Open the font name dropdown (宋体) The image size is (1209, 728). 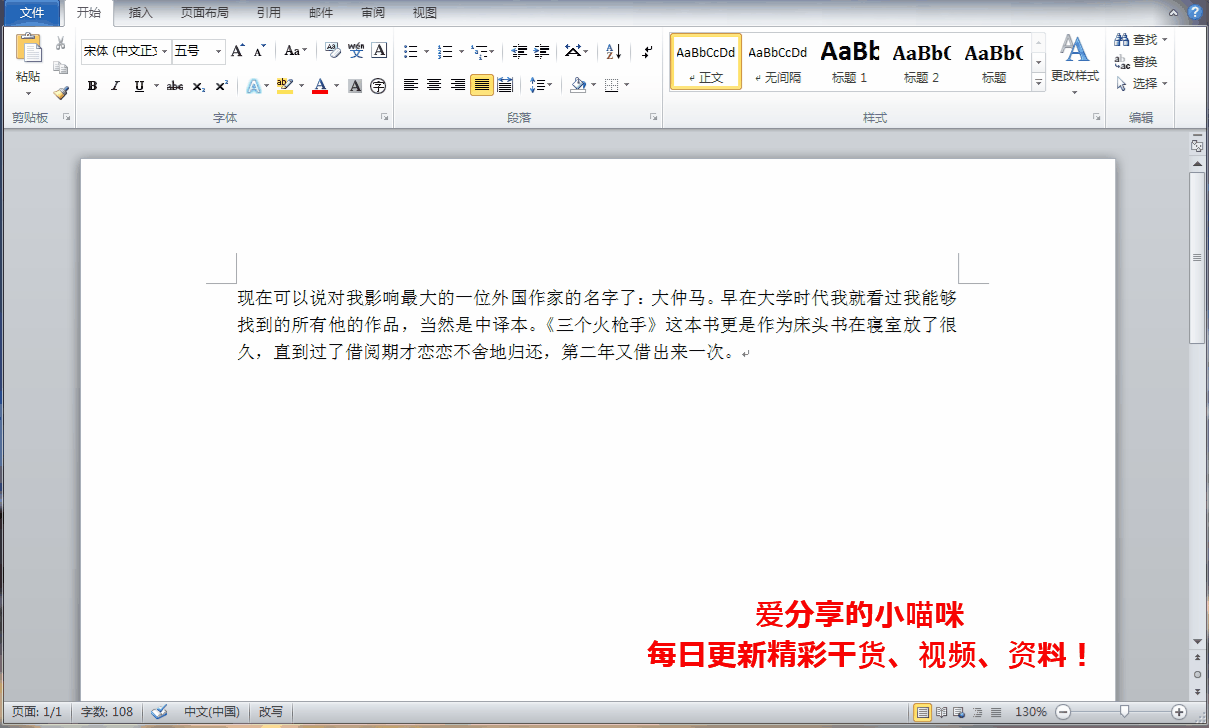(x=164, y=51)
